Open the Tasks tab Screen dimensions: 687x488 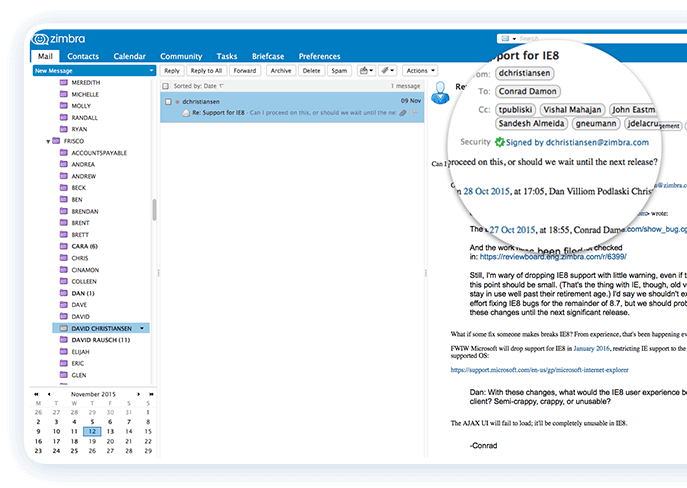click(x=227, y=56)
